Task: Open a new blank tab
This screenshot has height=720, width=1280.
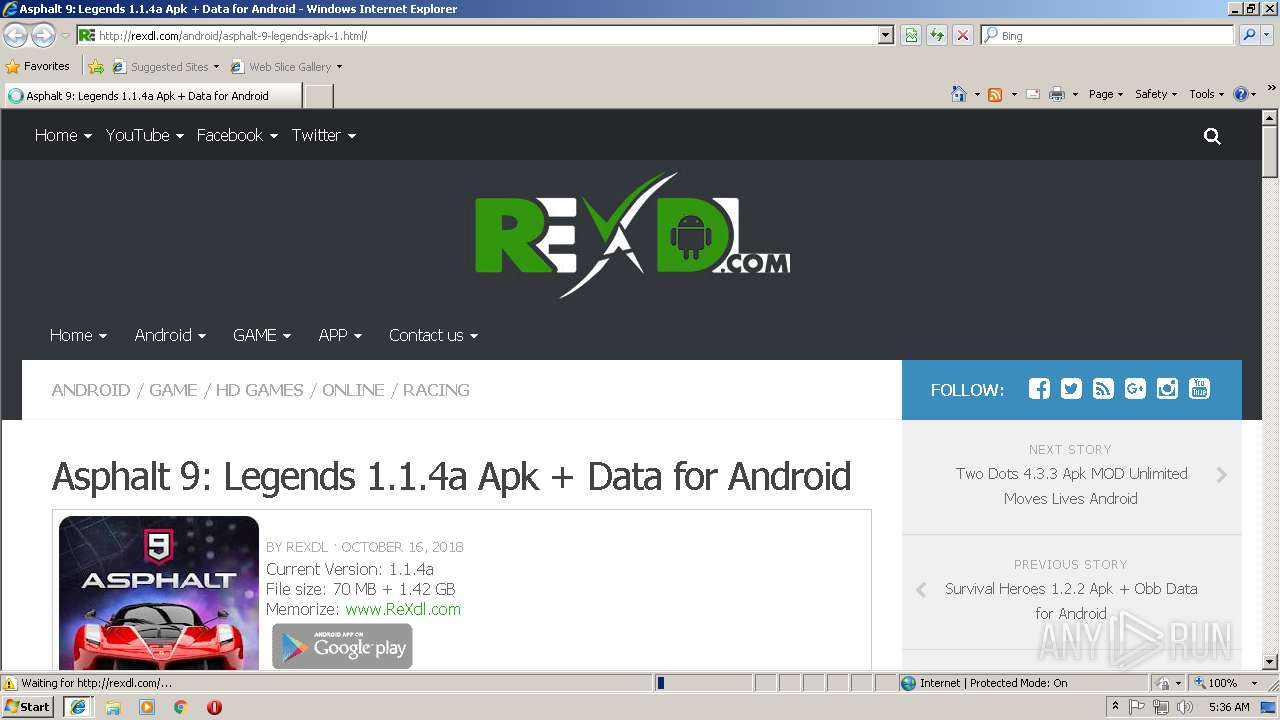Action: [318, 96]
